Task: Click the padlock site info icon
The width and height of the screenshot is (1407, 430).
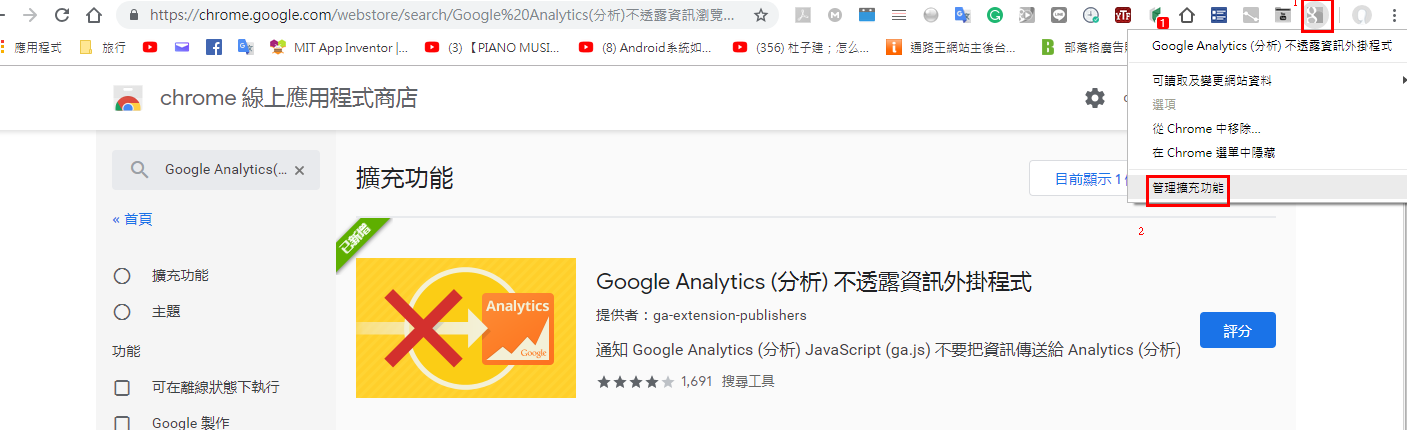Action: (133, 15)
